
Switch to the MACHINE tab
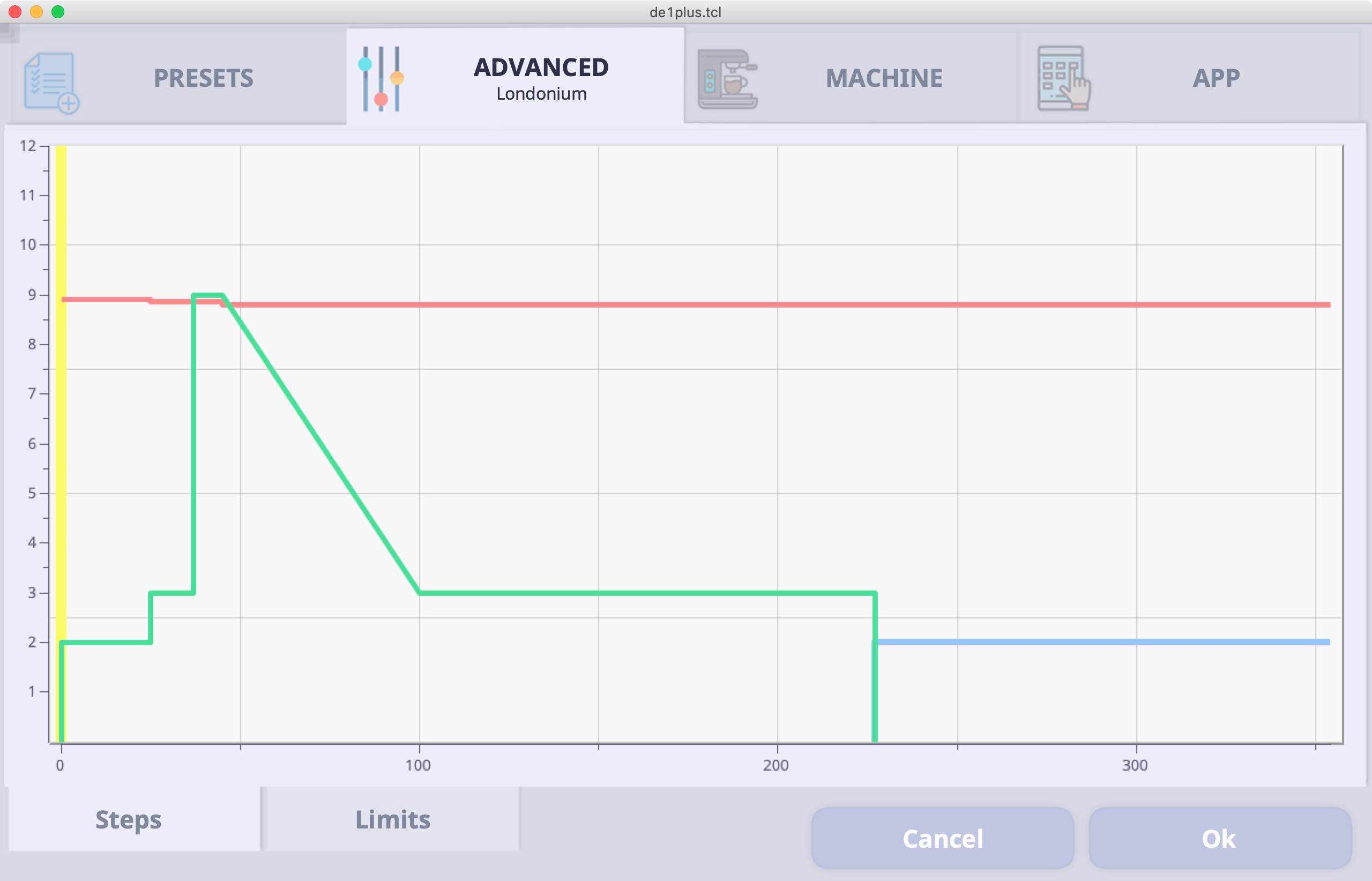pos(851,77)
